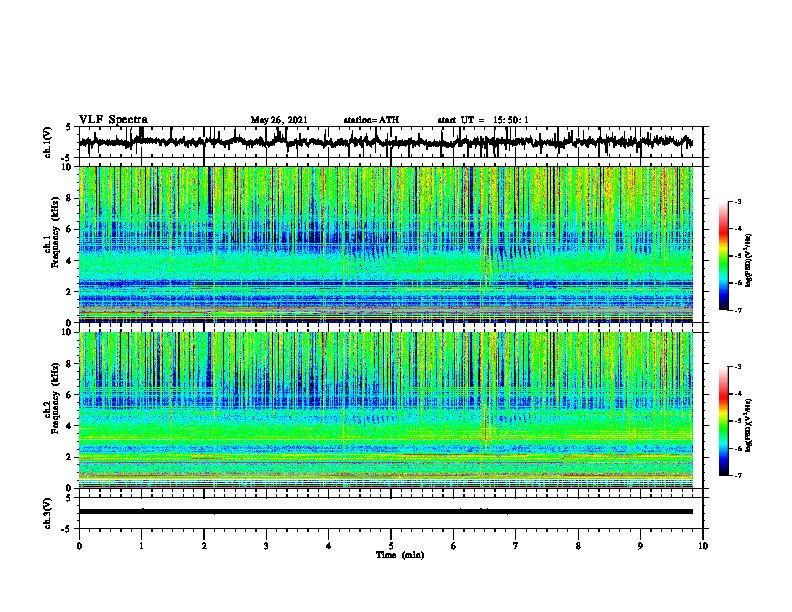Click the '-5' tick on ch.3(V) axis

point(67,529)
